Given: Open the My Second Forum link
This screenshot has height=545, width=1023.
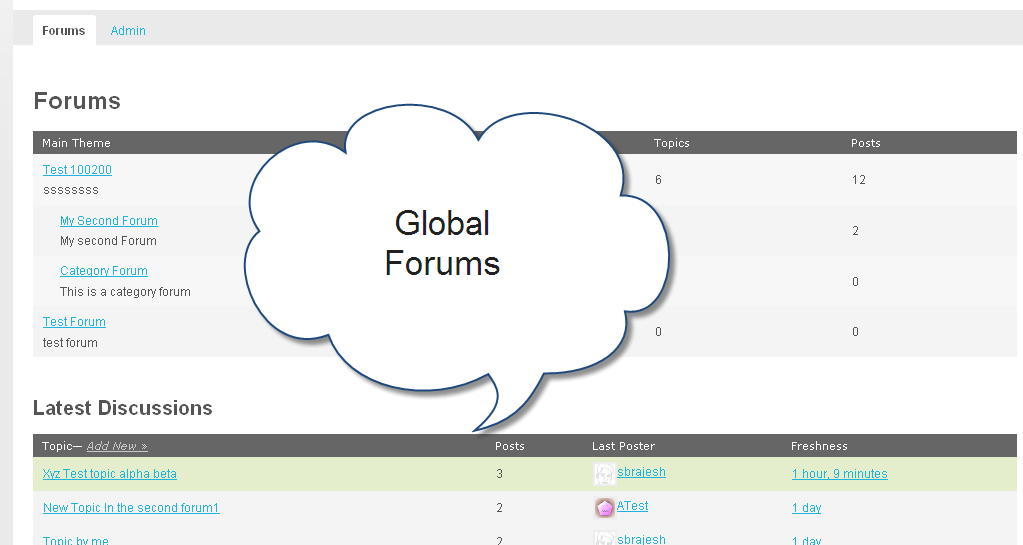Looking at the screenshot, I should pos(109,221).
